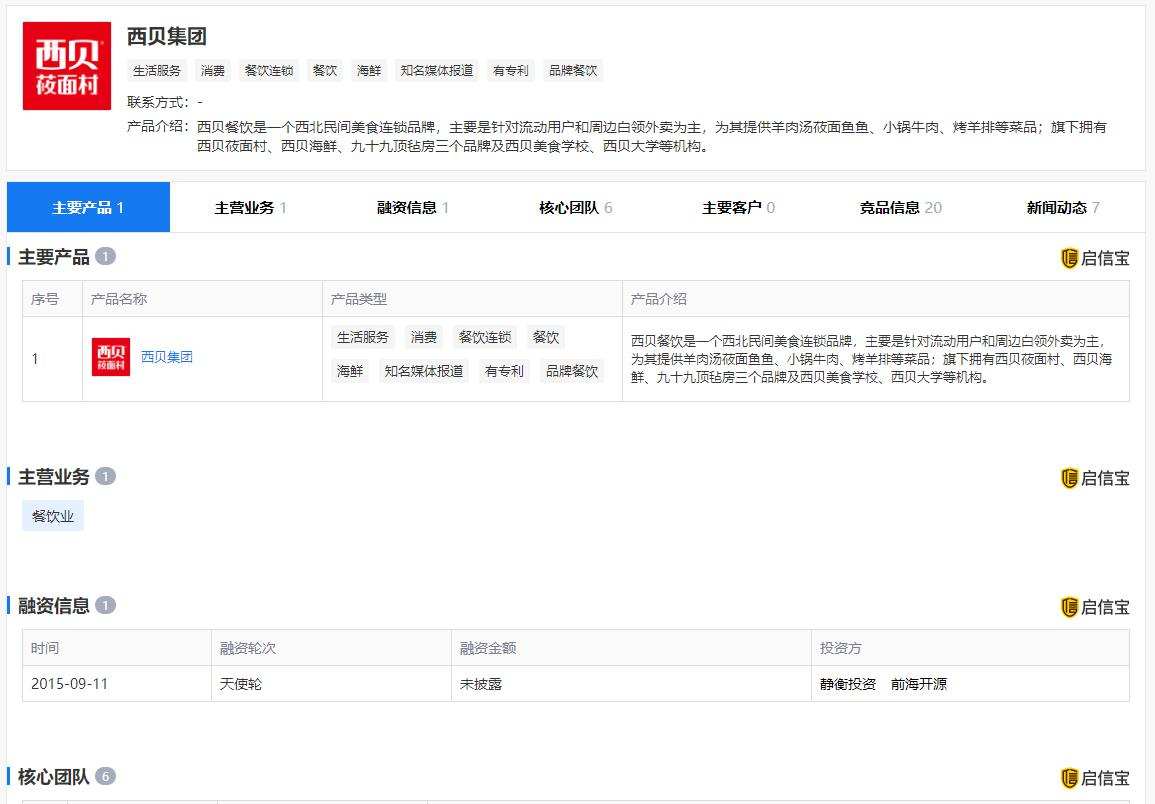
Task: Click the count badge next to 主要产品 heading
Action: click(x=104, y=257)
